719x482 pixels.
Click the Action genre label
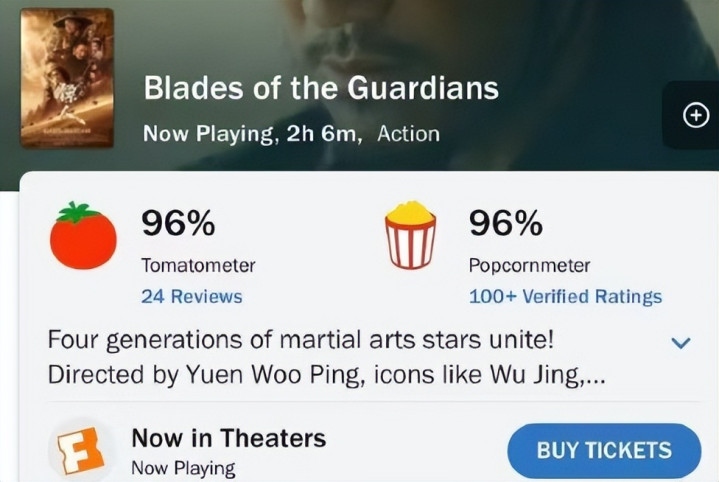(408, 133)
